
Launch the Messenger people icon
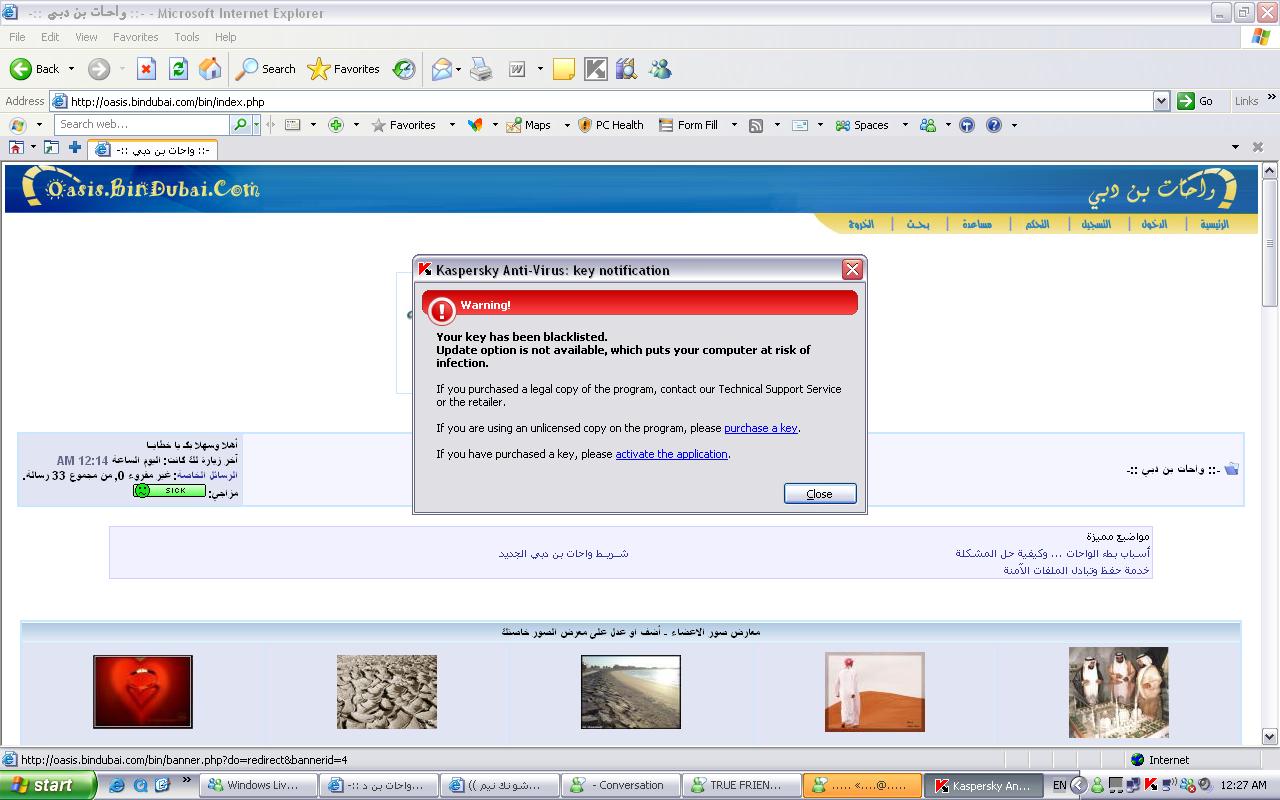[x=660, y=69]
